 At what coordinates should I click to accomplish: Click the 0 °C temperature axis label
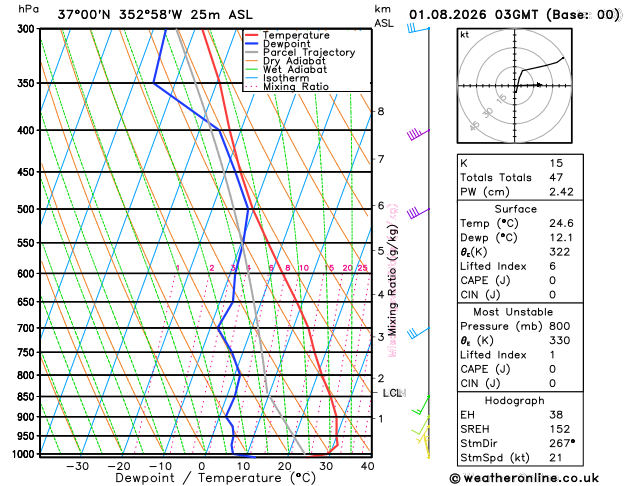coord(202,466)
